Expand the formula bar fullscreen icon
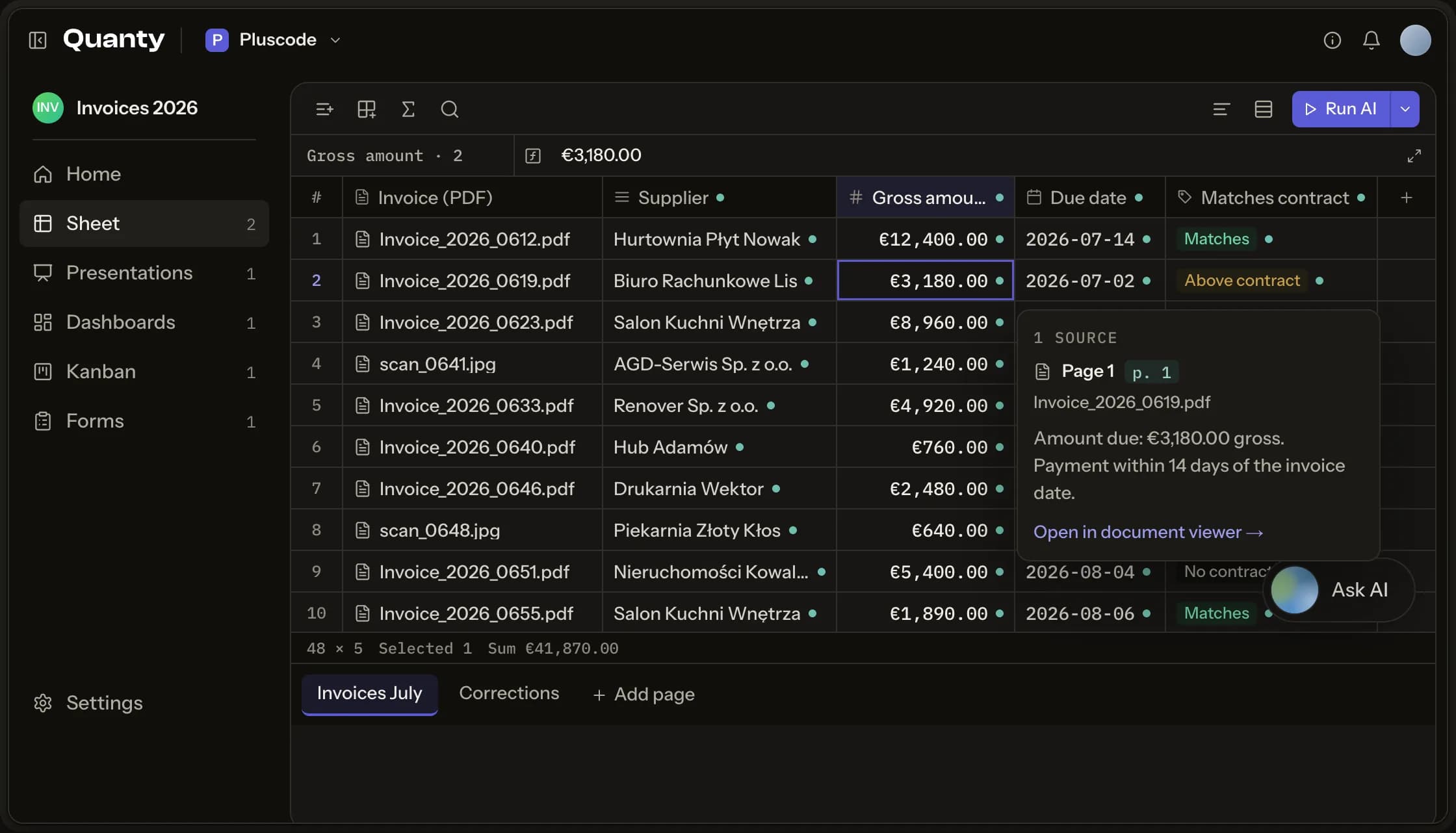 (x=1414, y=156)
